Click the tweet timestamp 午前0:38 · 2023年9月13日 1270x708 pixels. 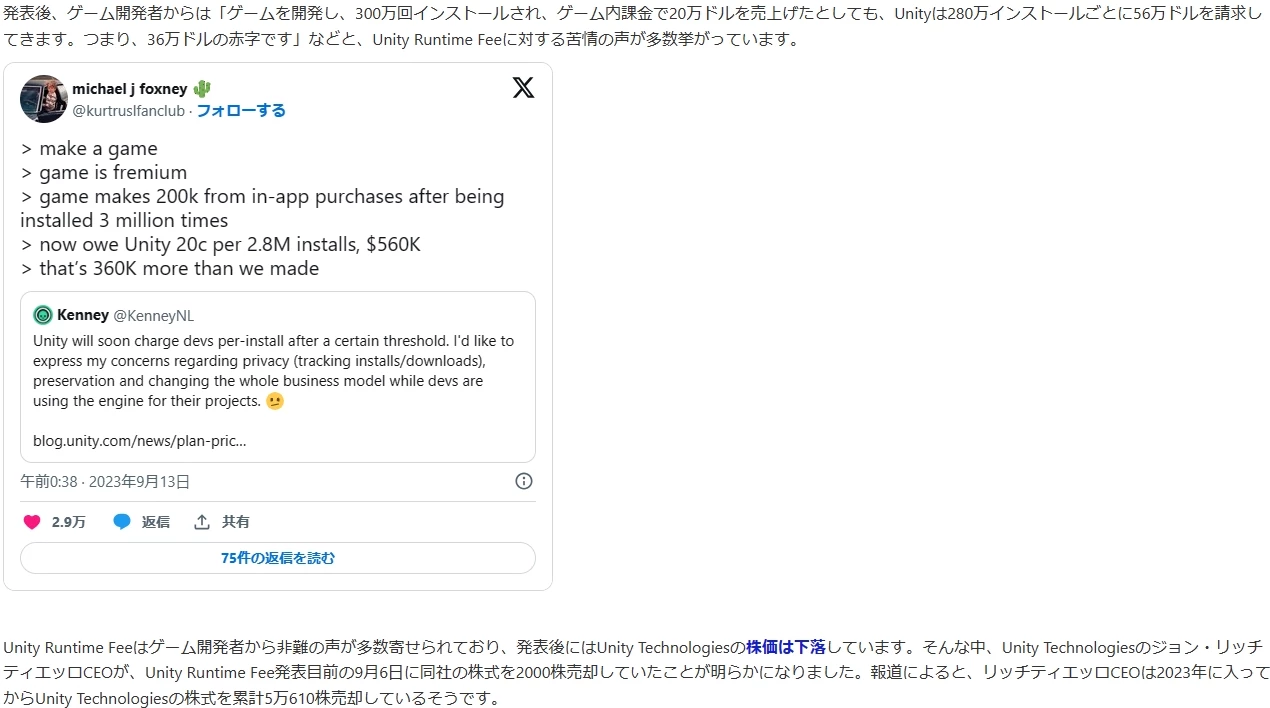click(105, 481)
